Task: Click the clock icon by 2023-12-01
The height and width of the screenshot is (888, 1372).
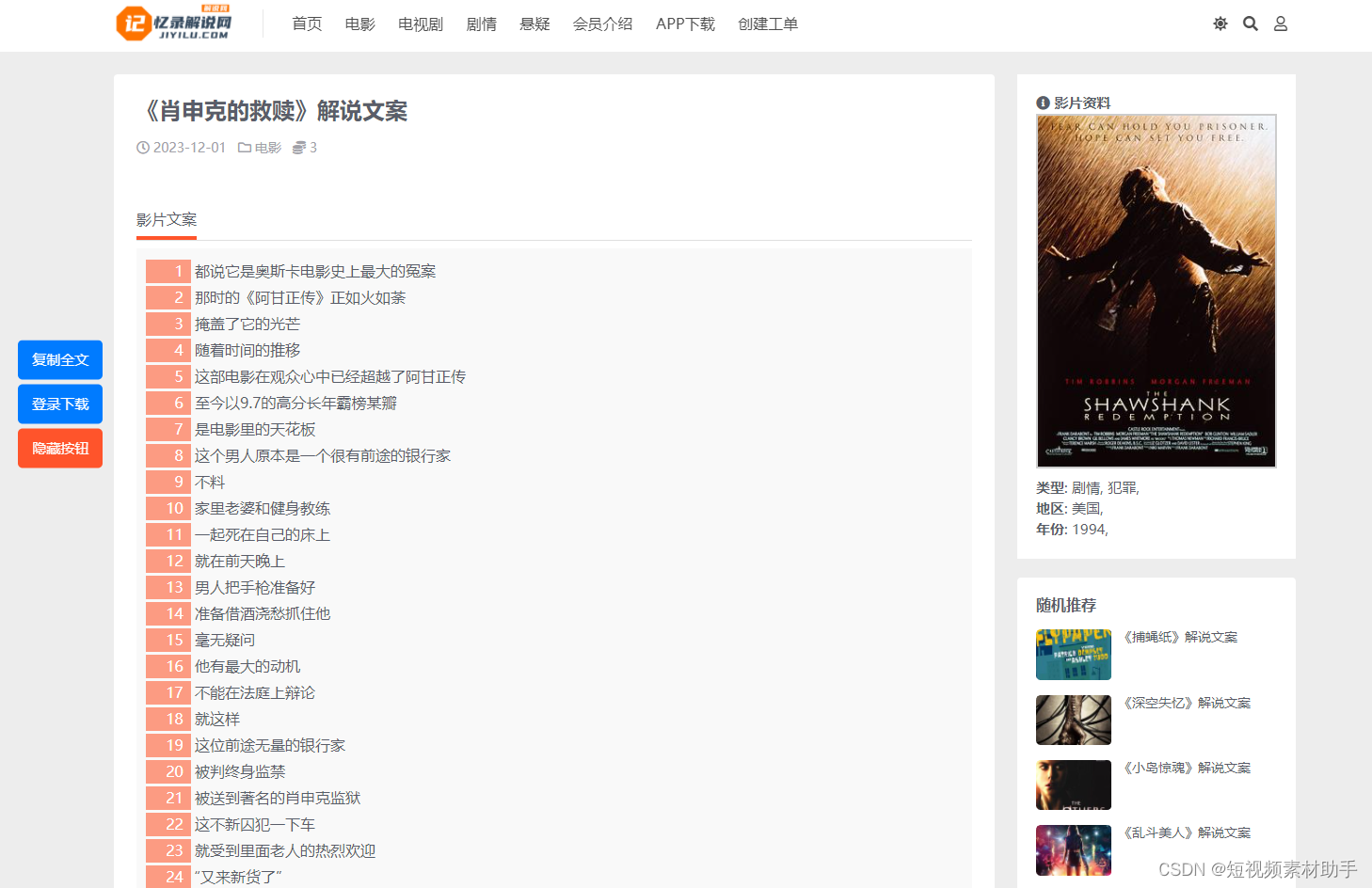Action: pyautogui.click(x=143, y=148)
